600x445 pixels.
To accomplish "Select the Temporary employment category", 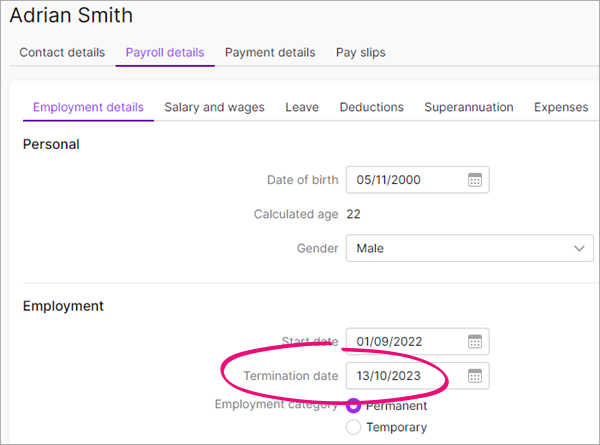I will pyautogui.click(x=353, y=427).
